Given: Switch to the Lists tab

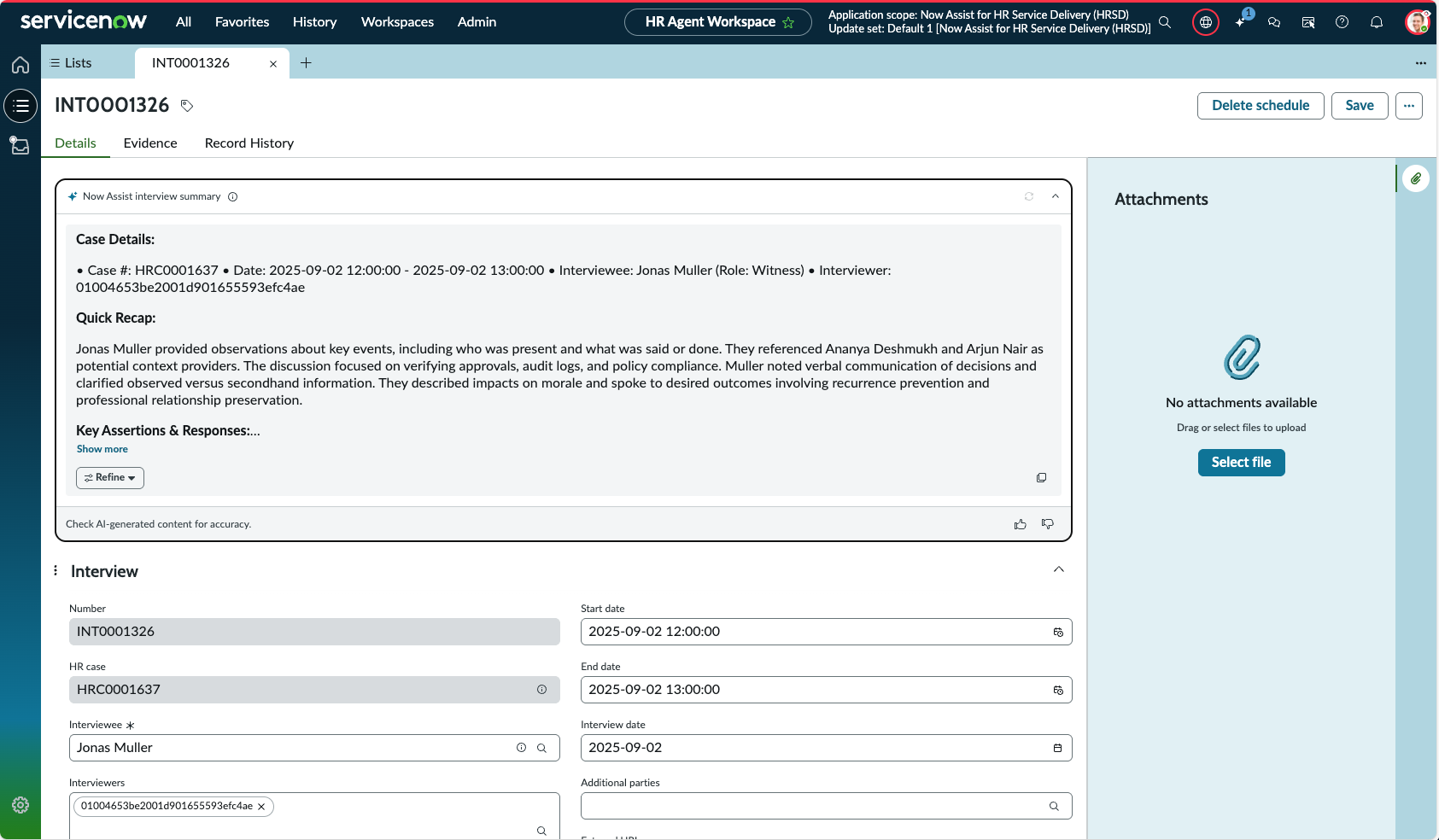Looking at the screenshot, I should (x=71, y=63).
